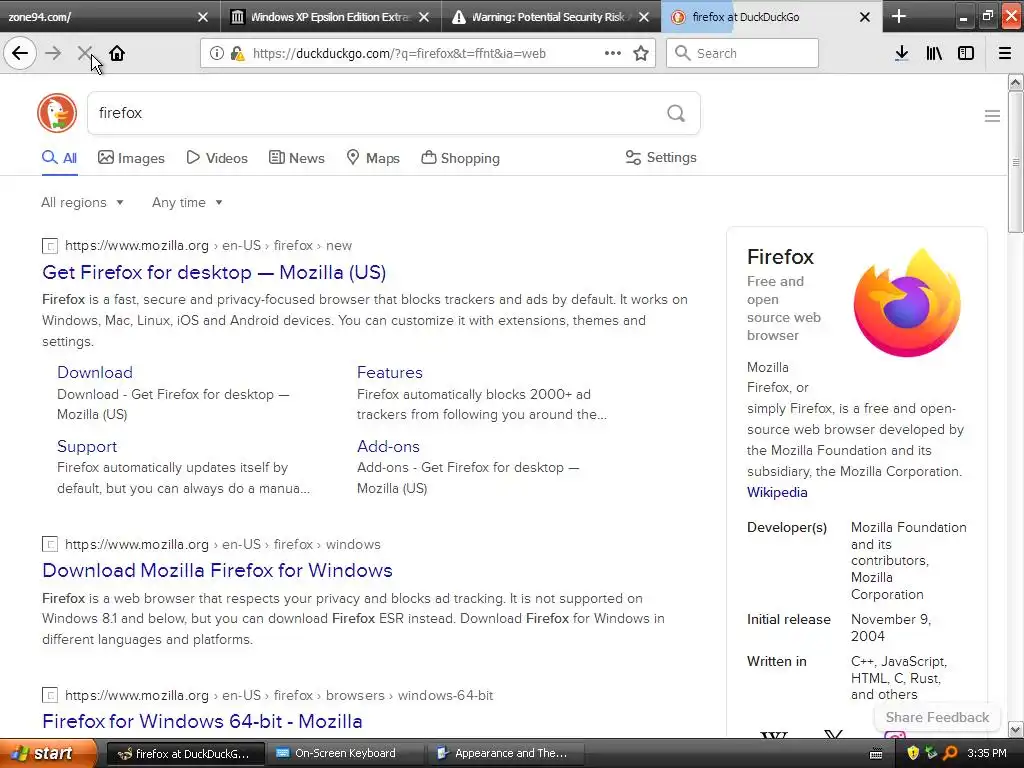Click the mozilla.org firefox windows URL breadcrumb
The image size is (1024, 768).
coord(223,544)
